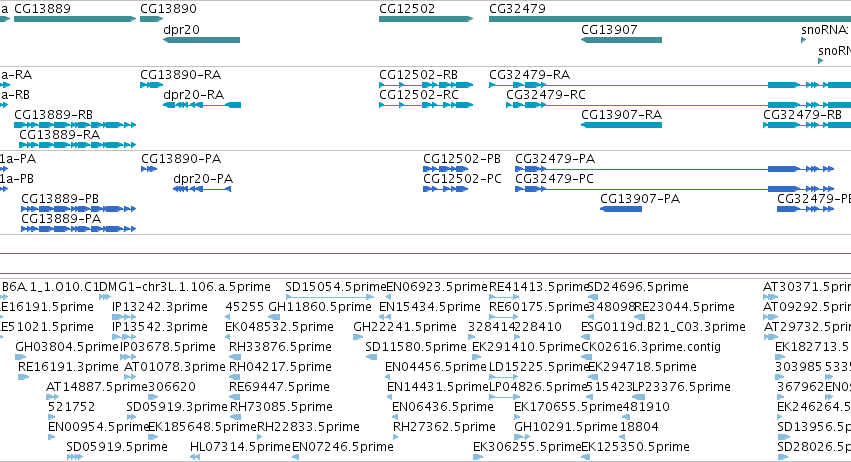Open EST ESG0119d.B21_C03.3prime
Image resolution: width=851 pixels, height=462 pixels.
(663, 327)
